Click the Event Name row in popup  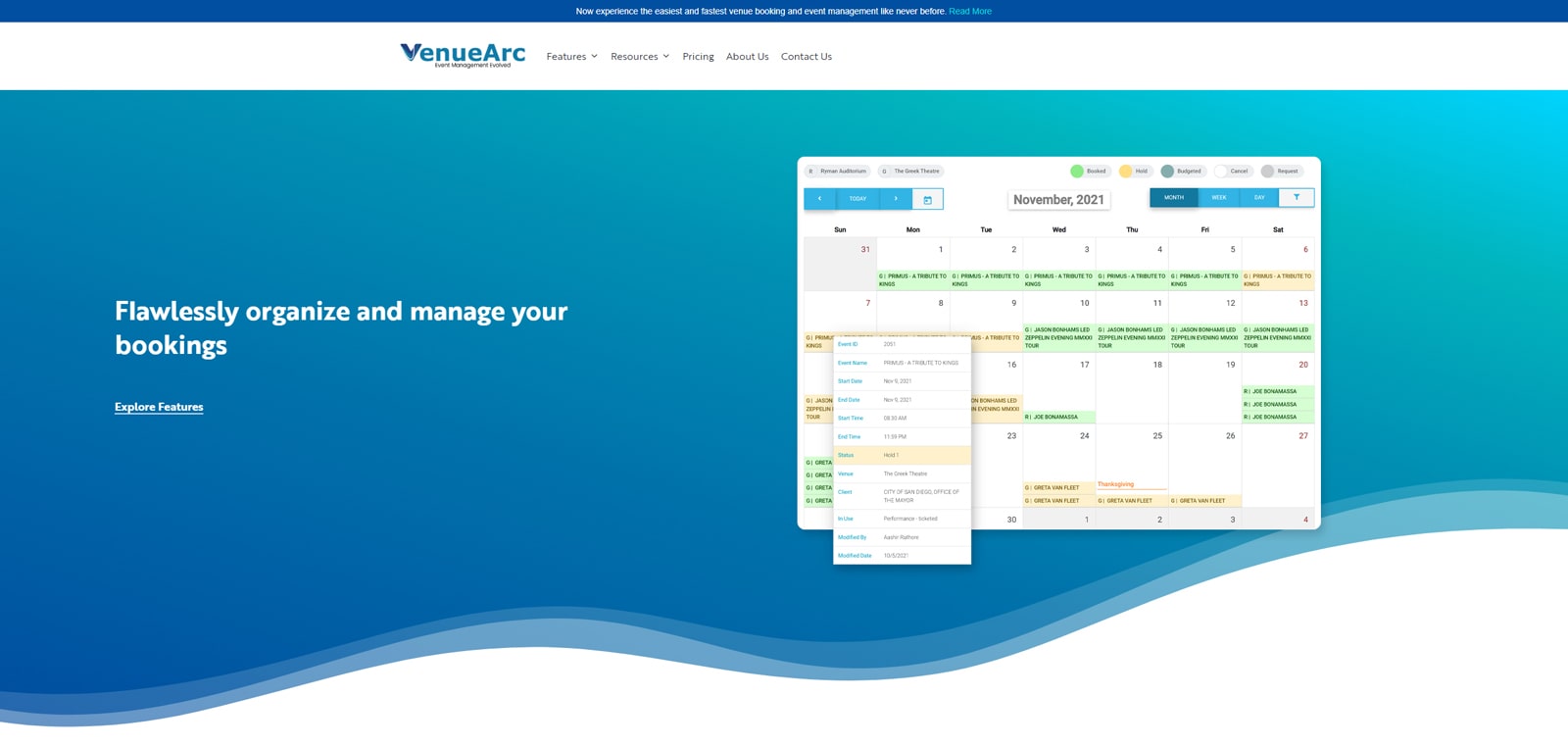902,363
